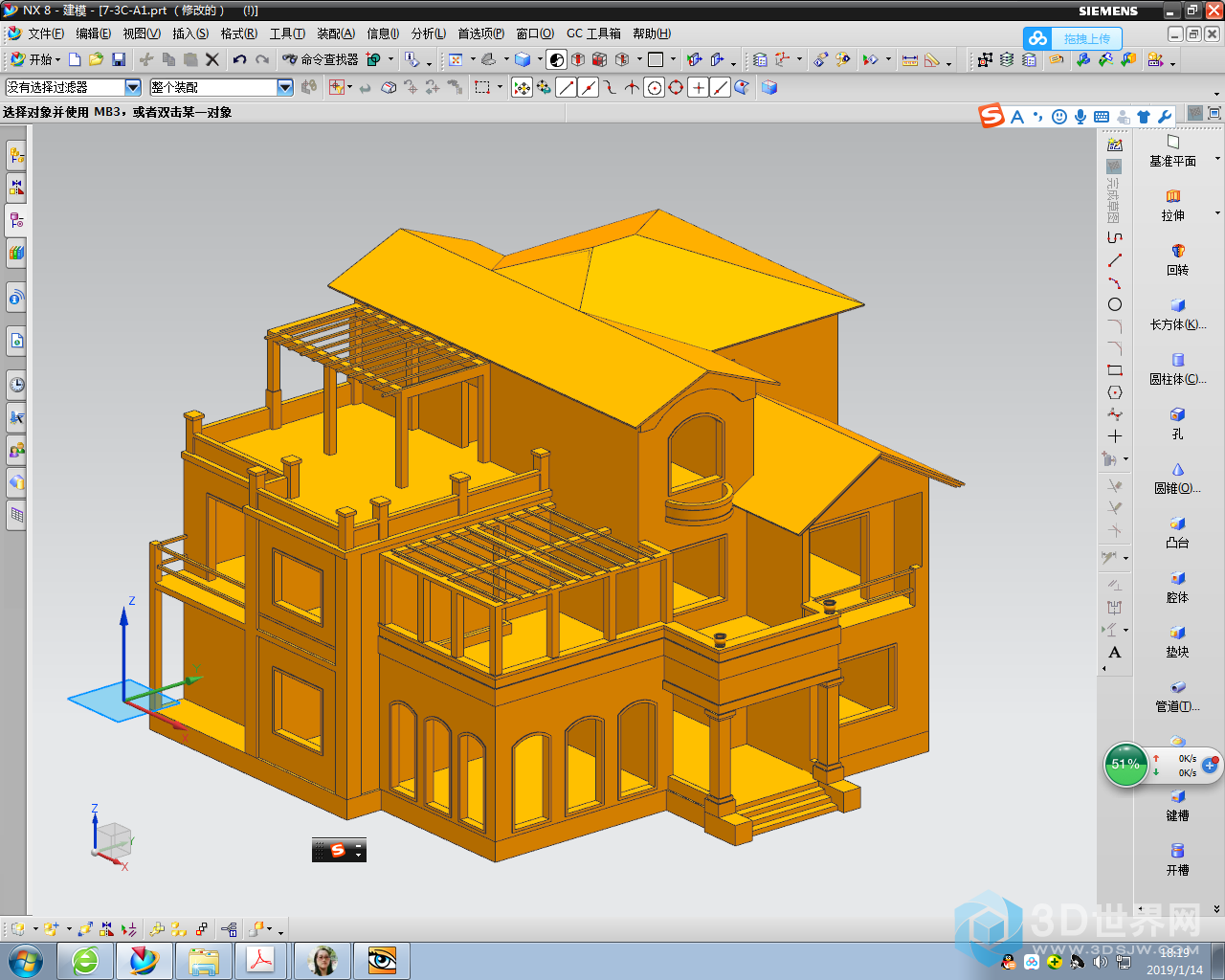Screen dimensions: 1225x980
Task: Toggle the snap quadrant point option
Action: [676, 87]
